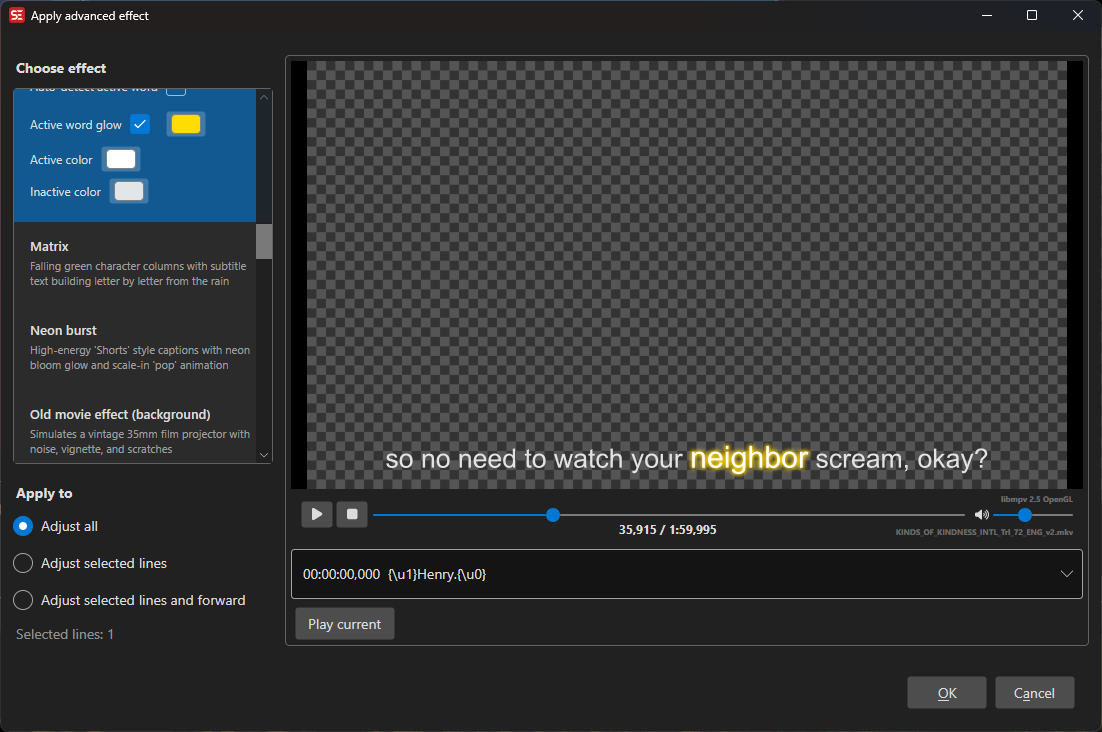The height and width of the screenshot is (732, 1102).
Task: Dismiss the dialog with Cancel
Action: 1033,693
